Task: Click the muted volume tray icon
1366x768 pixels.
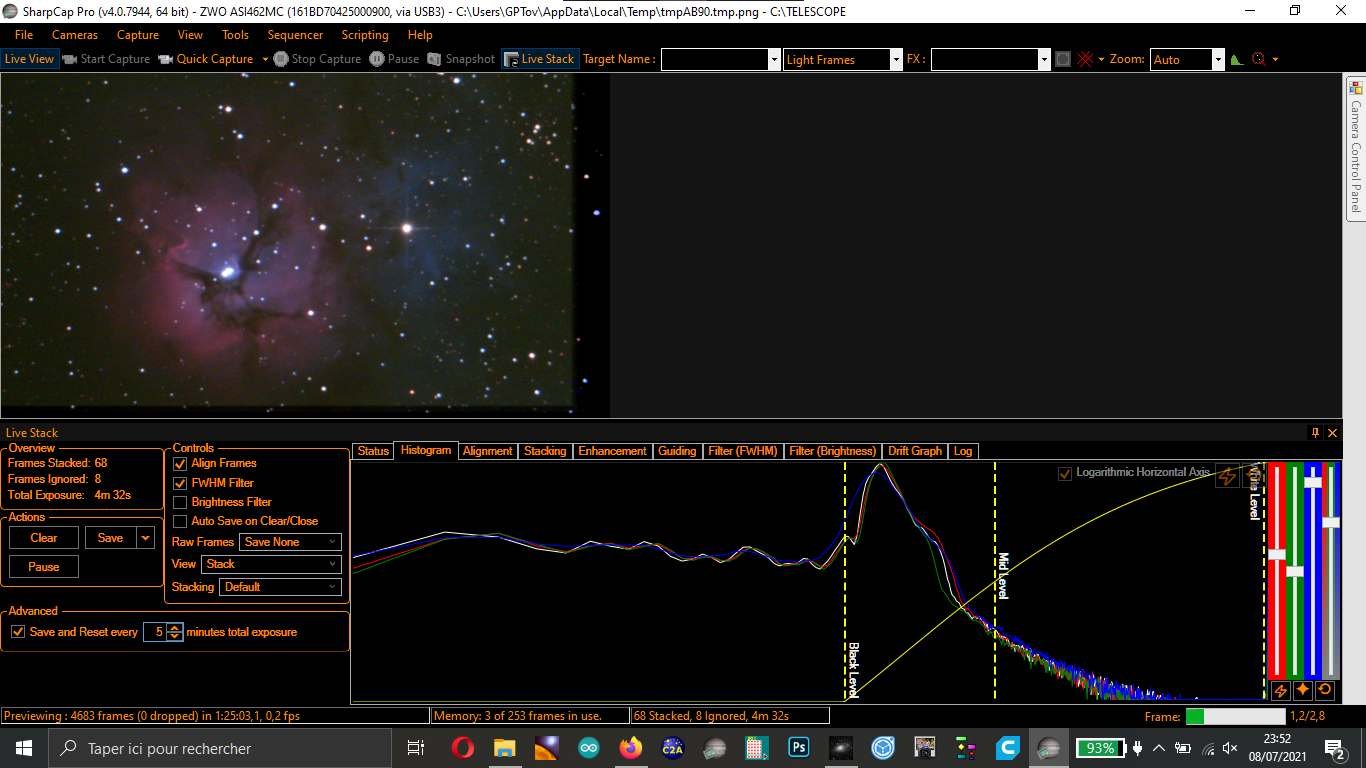Action: click(x=1230, y=748)
